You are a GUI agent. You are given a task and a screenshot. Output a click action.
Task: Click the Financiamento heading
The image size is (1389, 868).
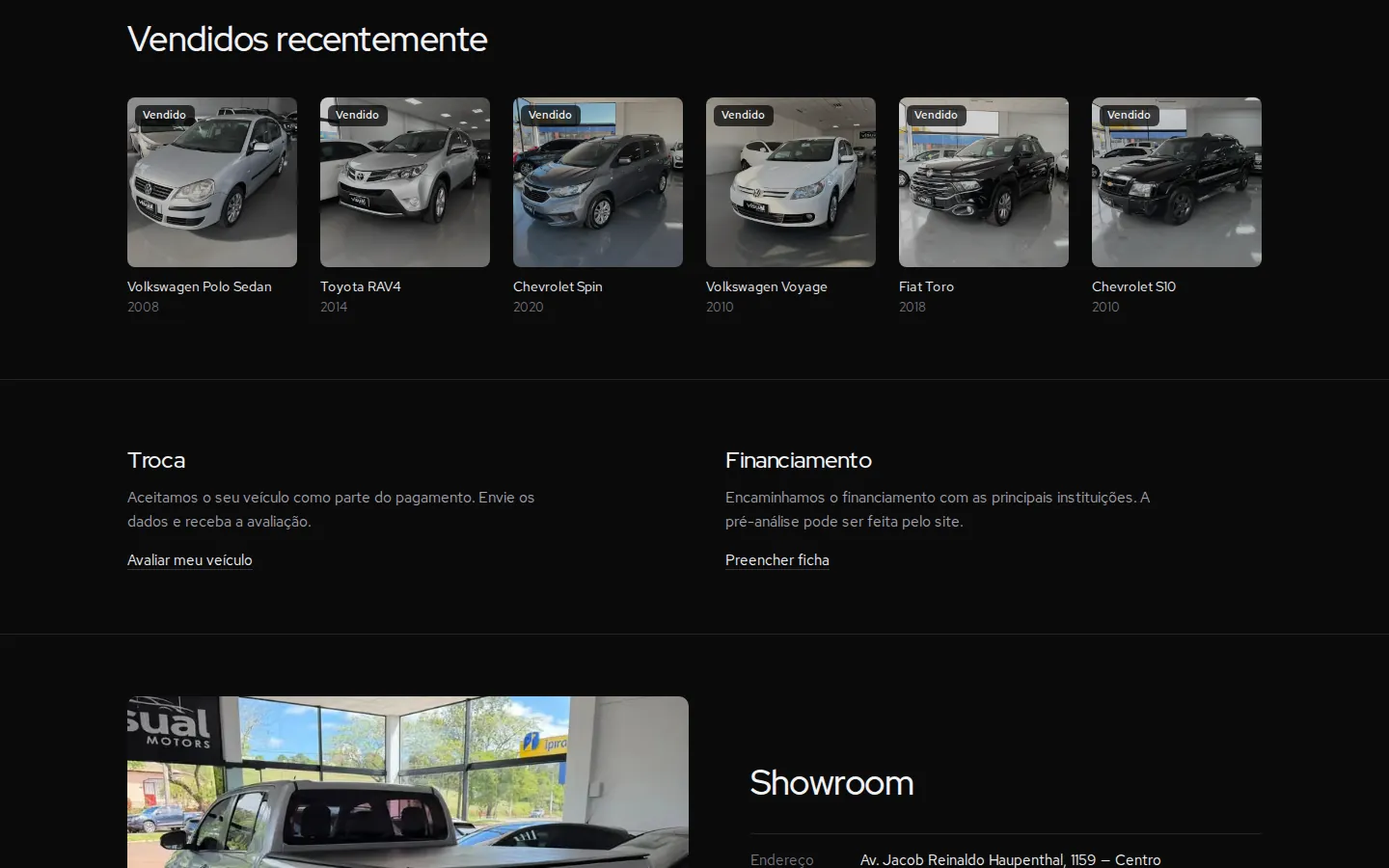tap(799, 460)
